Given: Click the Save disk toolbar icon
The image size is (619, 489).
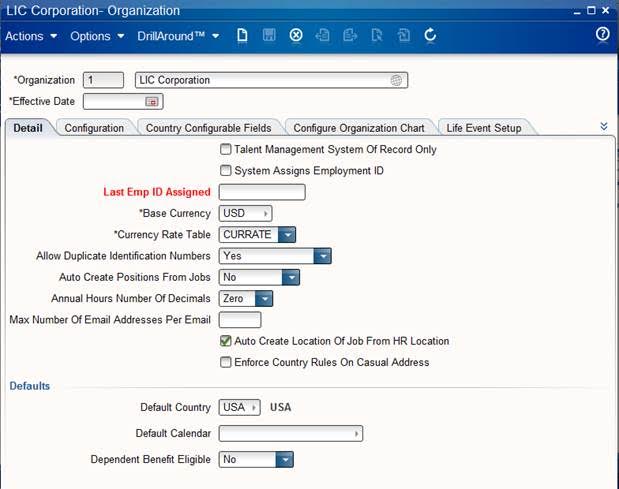Looking at the screenshot, I should [269, 35].
